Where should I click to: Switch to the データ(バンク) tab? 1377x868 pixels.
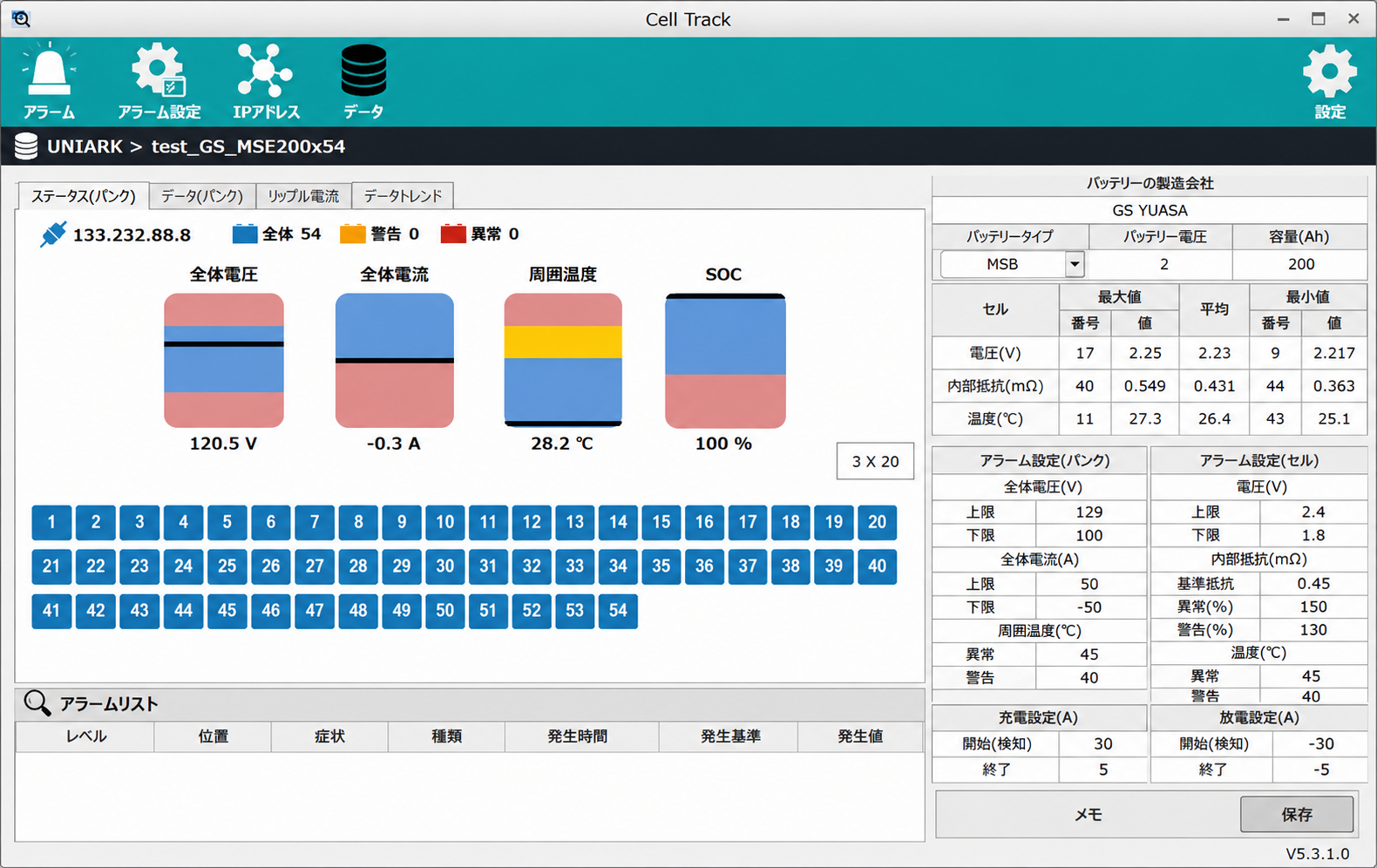tap(202, 195)
